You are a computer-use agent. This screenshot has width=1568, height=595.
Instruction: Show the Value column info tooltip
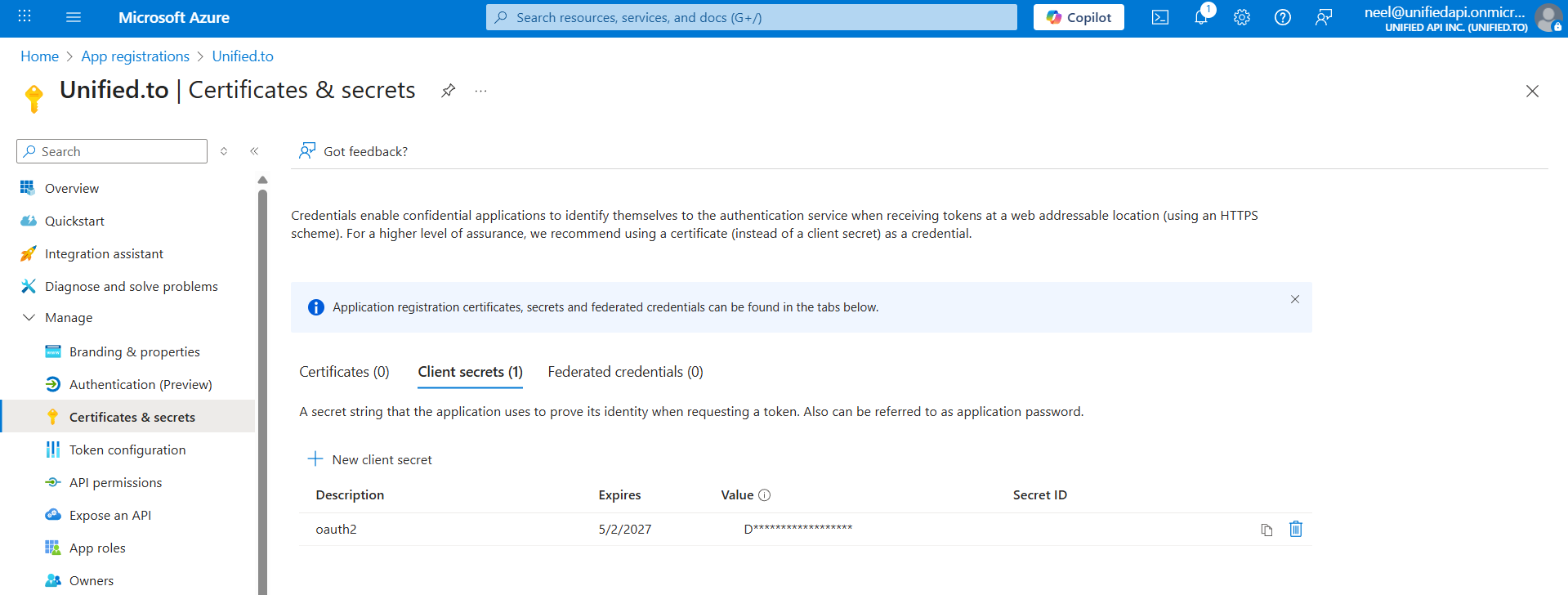(764, 495)
